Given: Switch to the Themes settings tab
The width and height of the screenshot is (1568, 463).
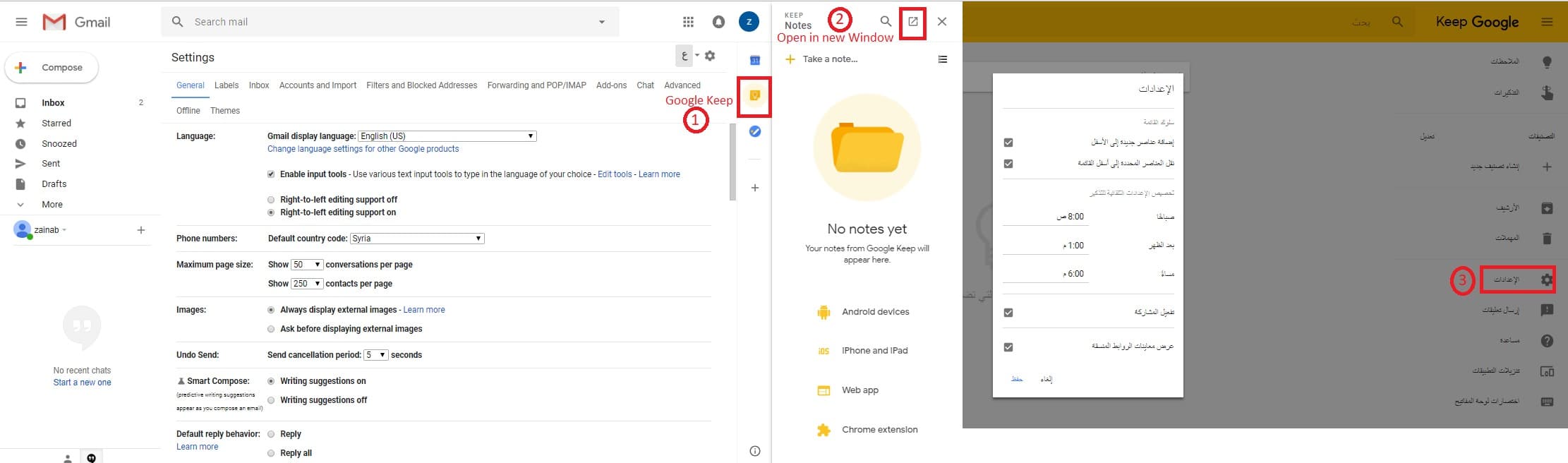Looking at the screenshot, I should pos(225,111).
